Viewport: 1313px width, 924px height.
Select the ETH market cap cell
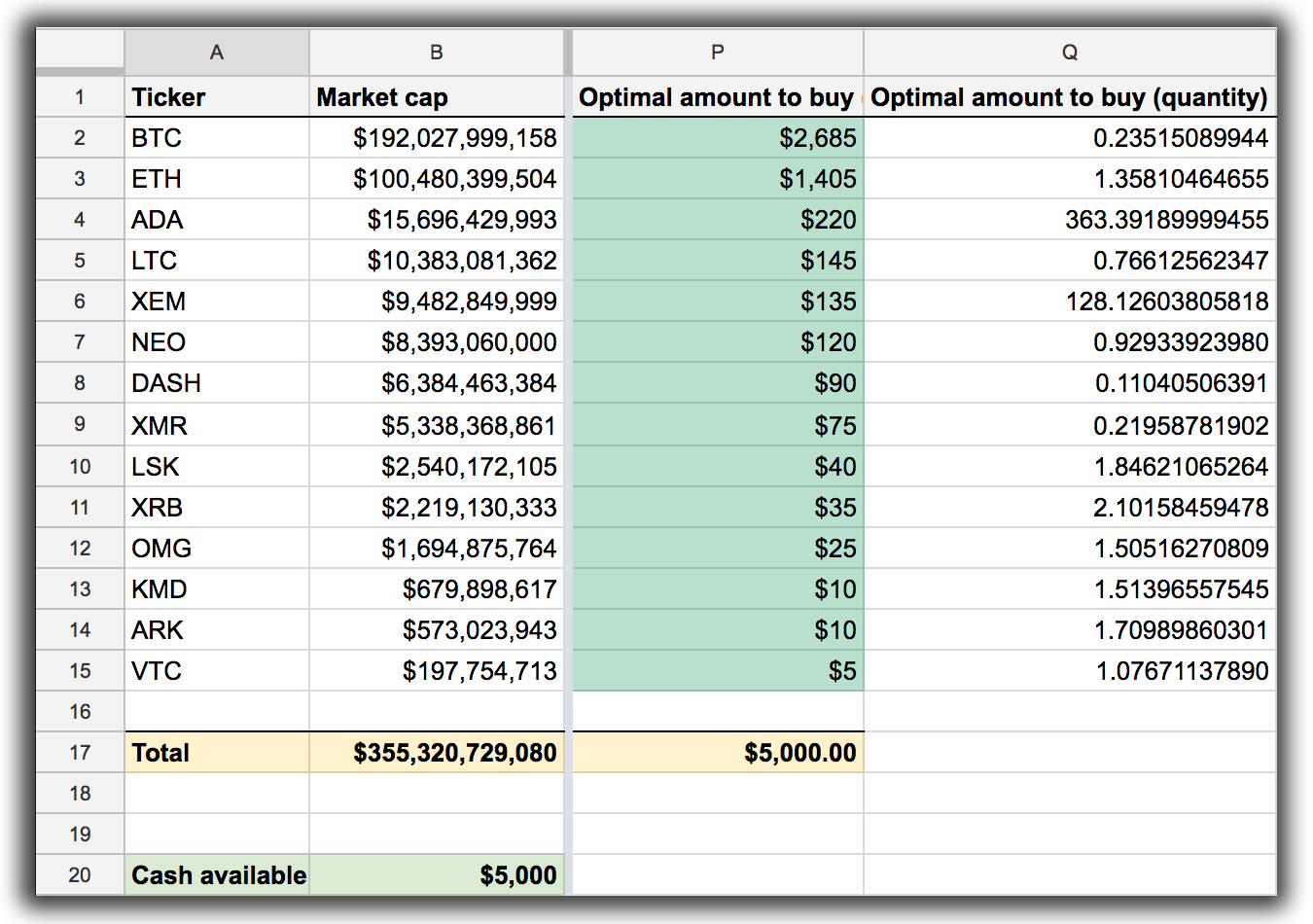coord(436,179)
